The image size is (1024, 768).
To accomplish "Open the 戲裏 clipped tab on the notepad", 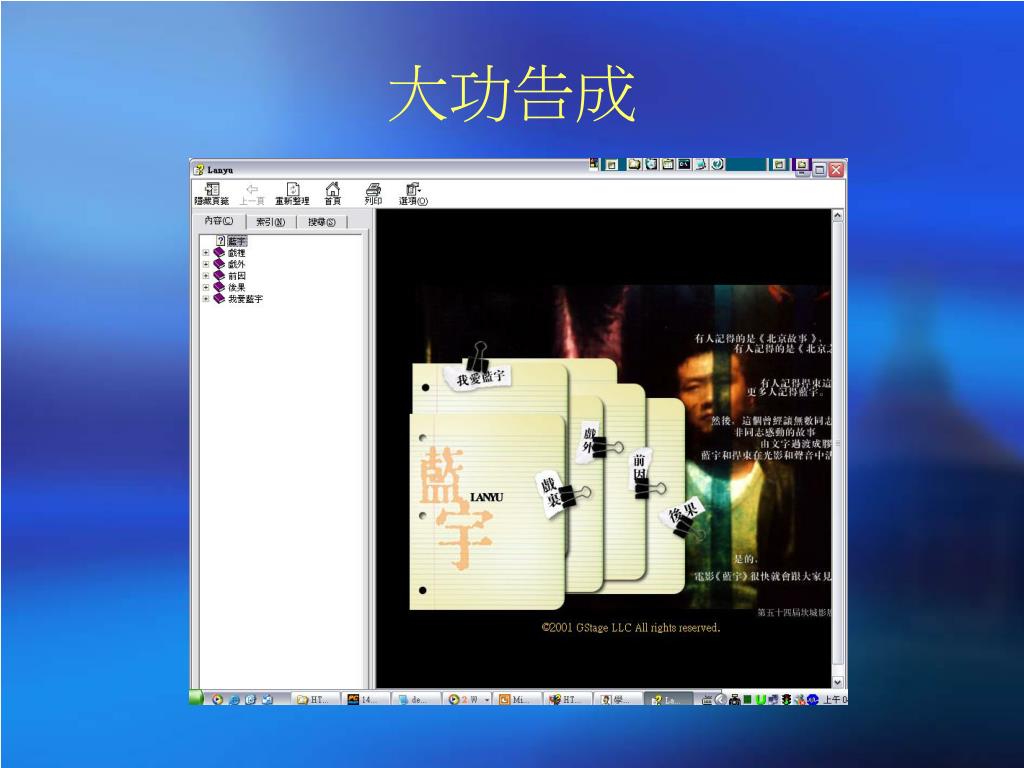I will click(x=552, y=494).
